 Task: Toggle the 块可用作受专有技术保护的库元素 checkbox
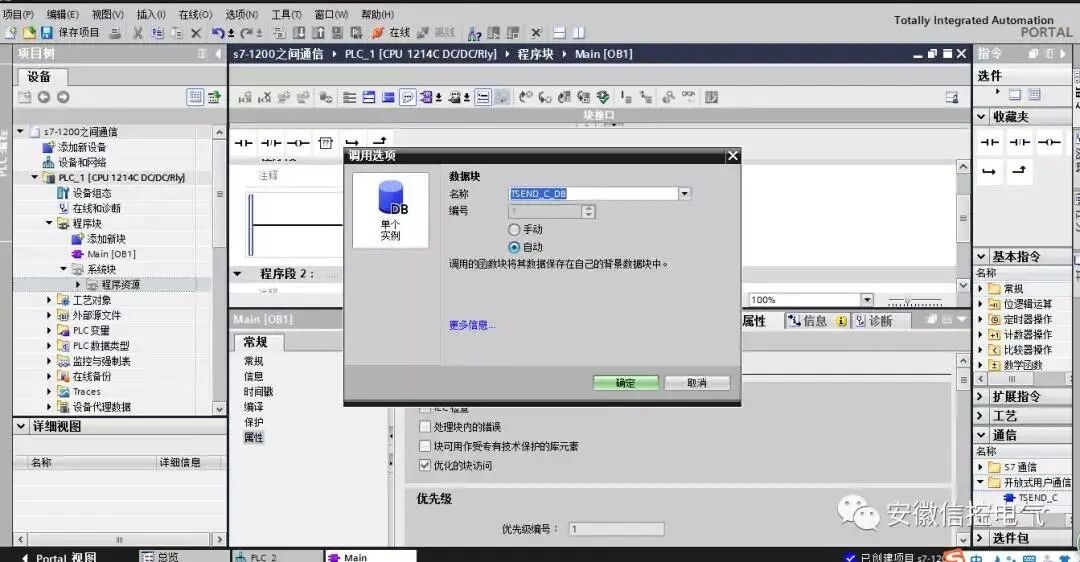point(425,446)
